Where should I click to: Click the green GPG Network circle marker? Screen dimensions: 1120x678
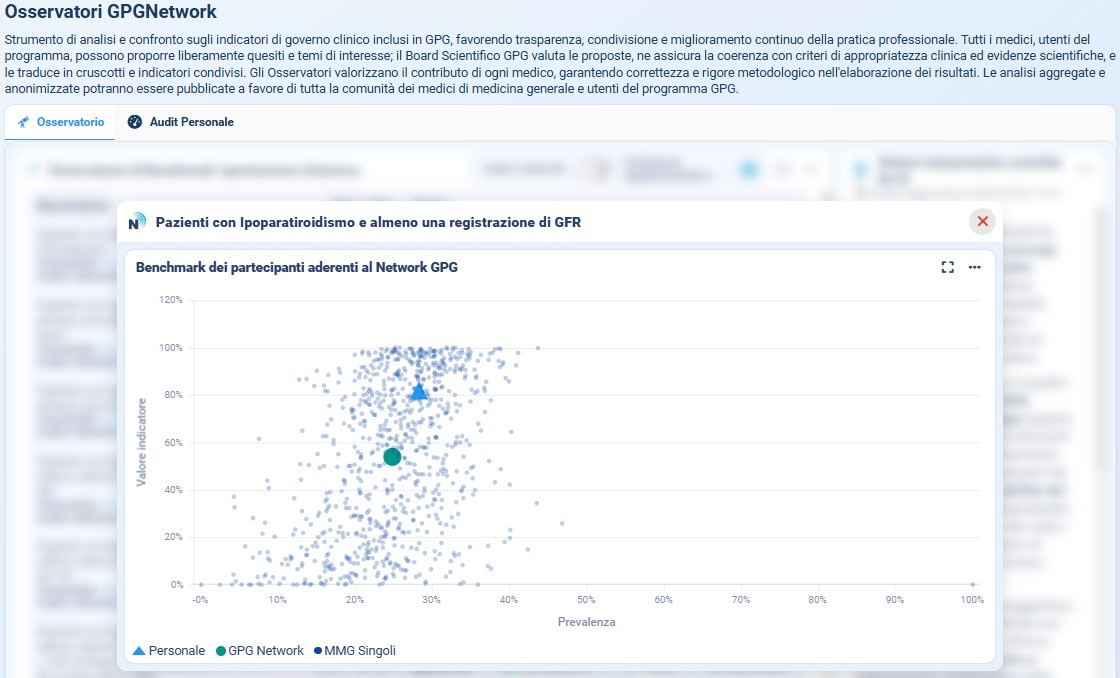coord(392,457)
